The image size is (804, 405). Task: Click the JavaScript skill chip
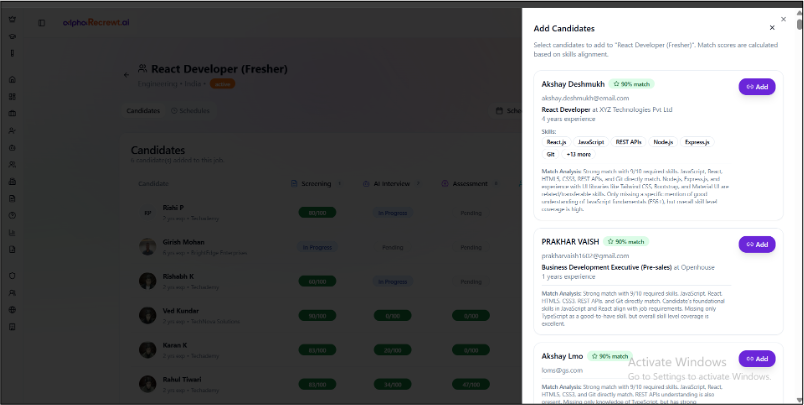coord(591,142)
